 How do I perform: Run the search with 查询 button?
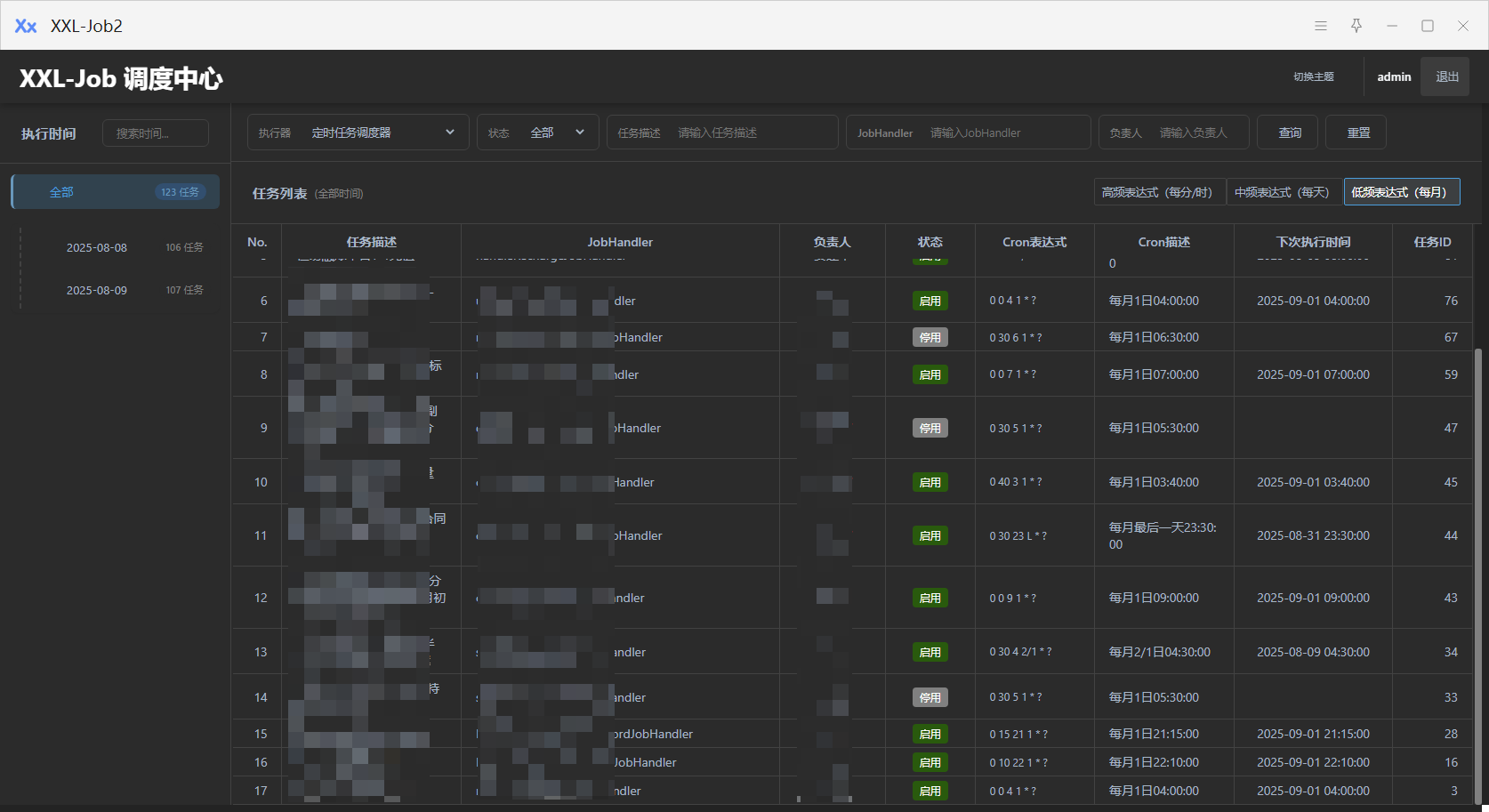1290,133
